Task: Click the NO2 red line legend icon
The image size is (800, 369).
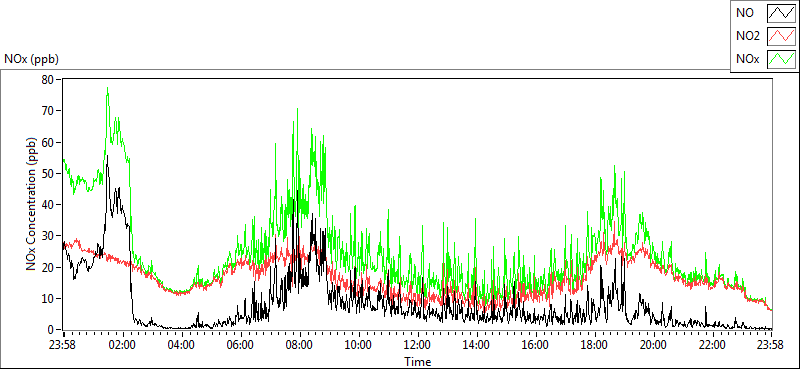Action: 781,36
